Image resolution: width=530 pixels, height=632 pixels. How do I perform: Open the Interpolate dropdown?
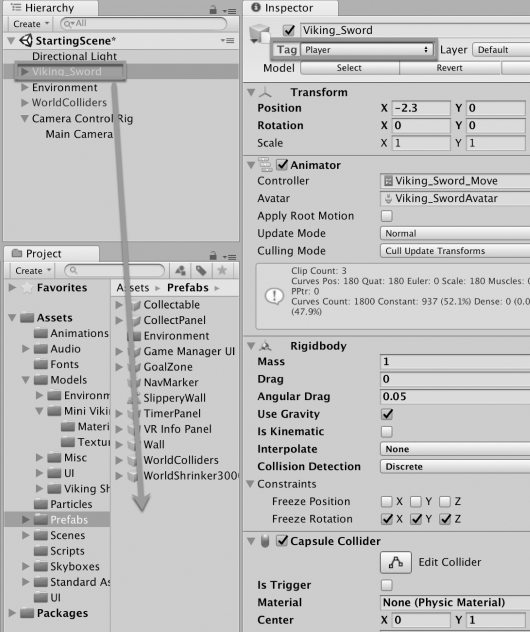pyautogui.click(x=455, y=449)
